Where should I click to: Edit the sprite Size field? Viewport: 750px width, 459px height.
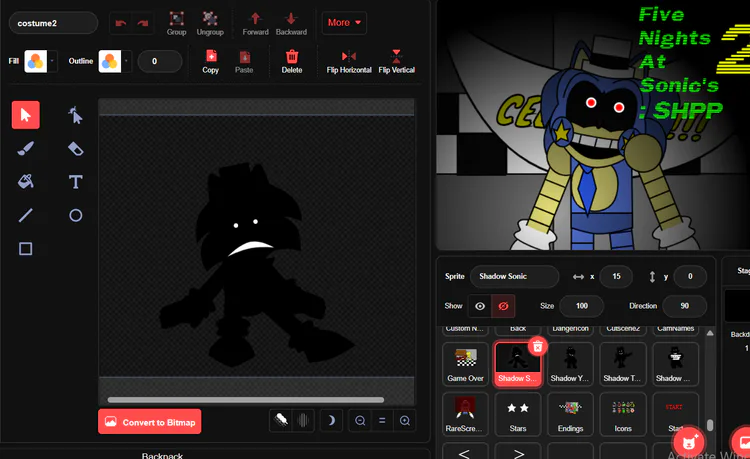(x=582, y=306)
